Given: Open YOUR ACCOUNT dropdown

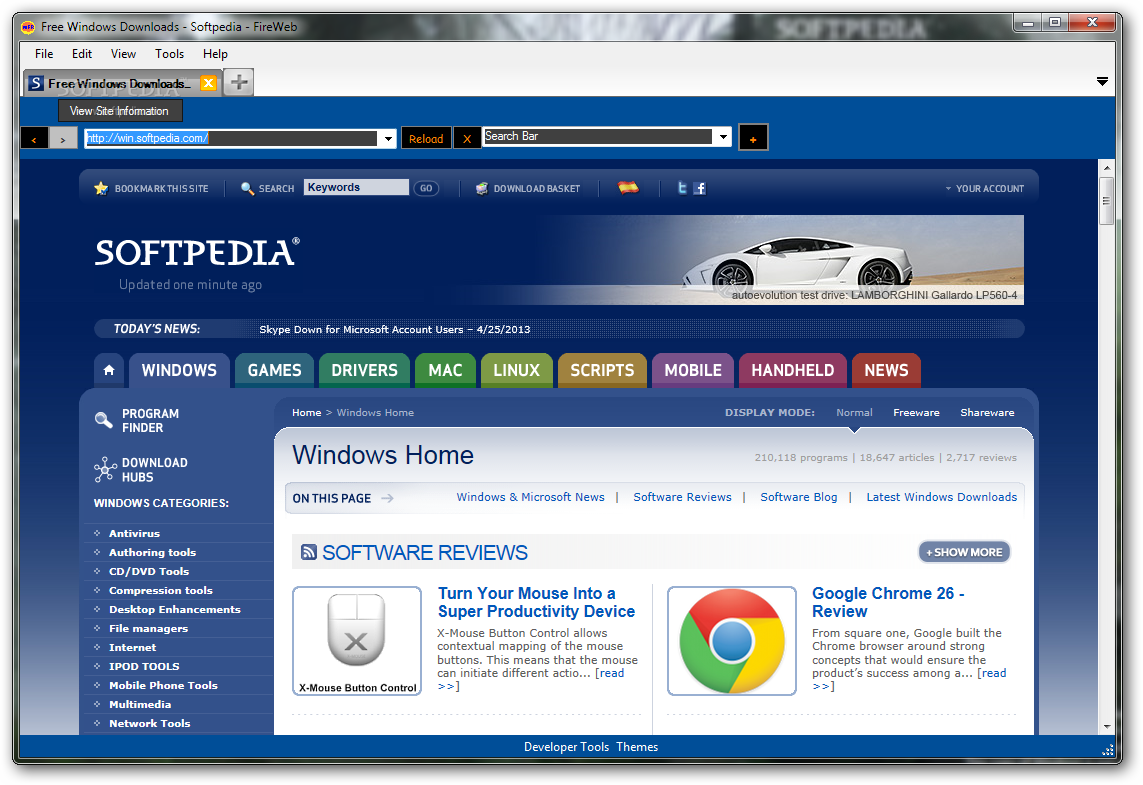Looking at the screenshot, I should point(985,188).
